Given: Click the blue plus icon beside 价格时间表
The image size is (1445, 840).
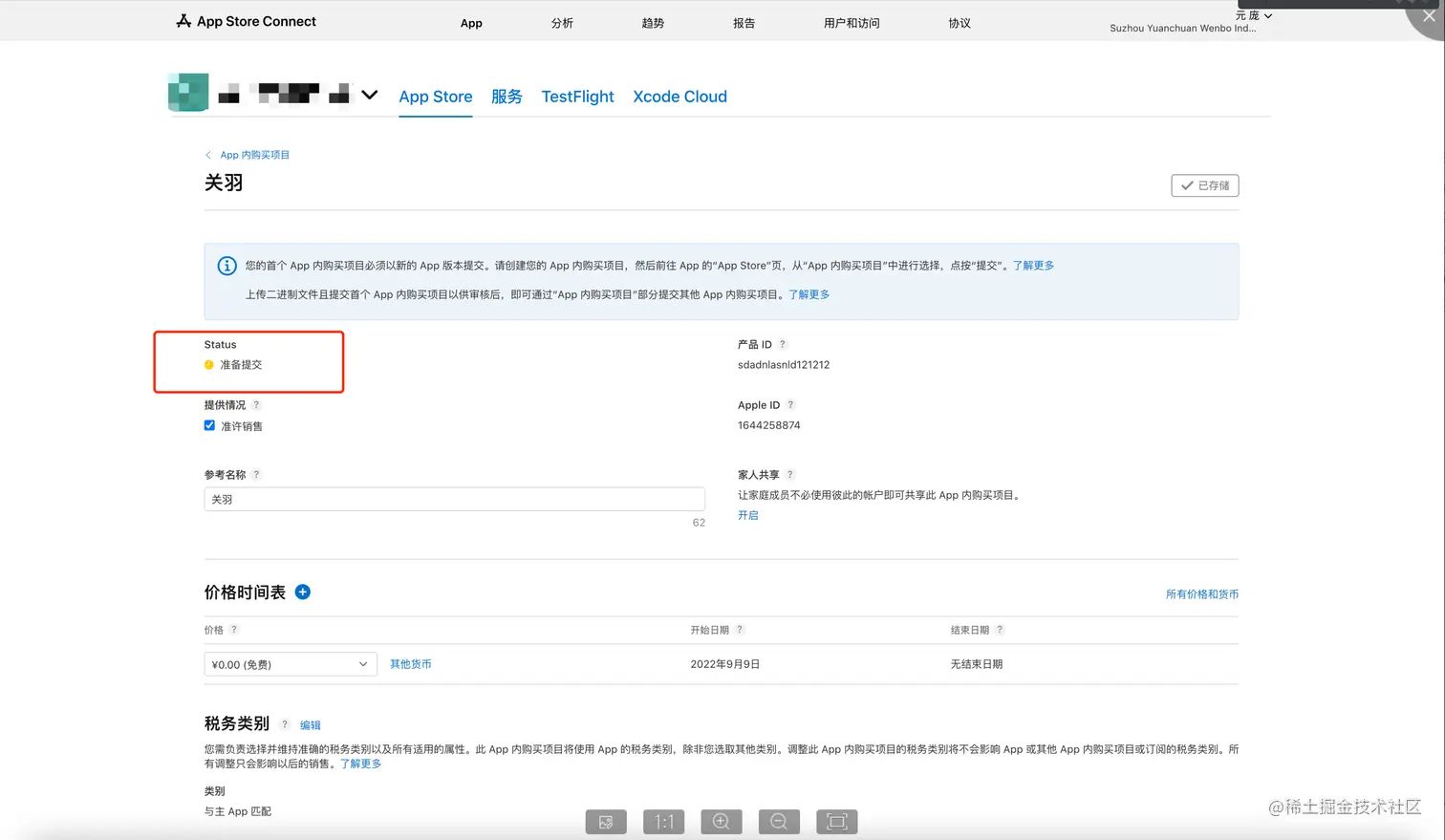Looking at the screenshot, I should (302, 592).
